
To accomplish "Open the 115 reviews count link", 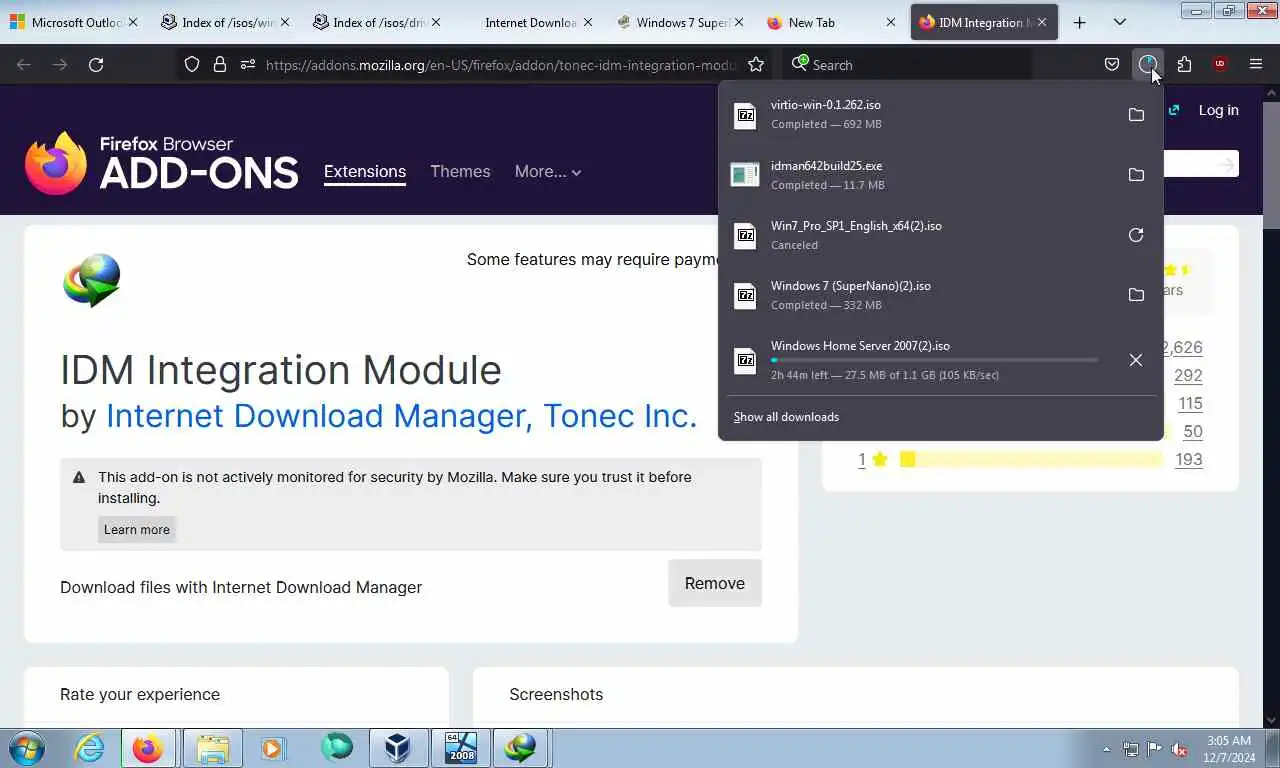I will 1190,403.
